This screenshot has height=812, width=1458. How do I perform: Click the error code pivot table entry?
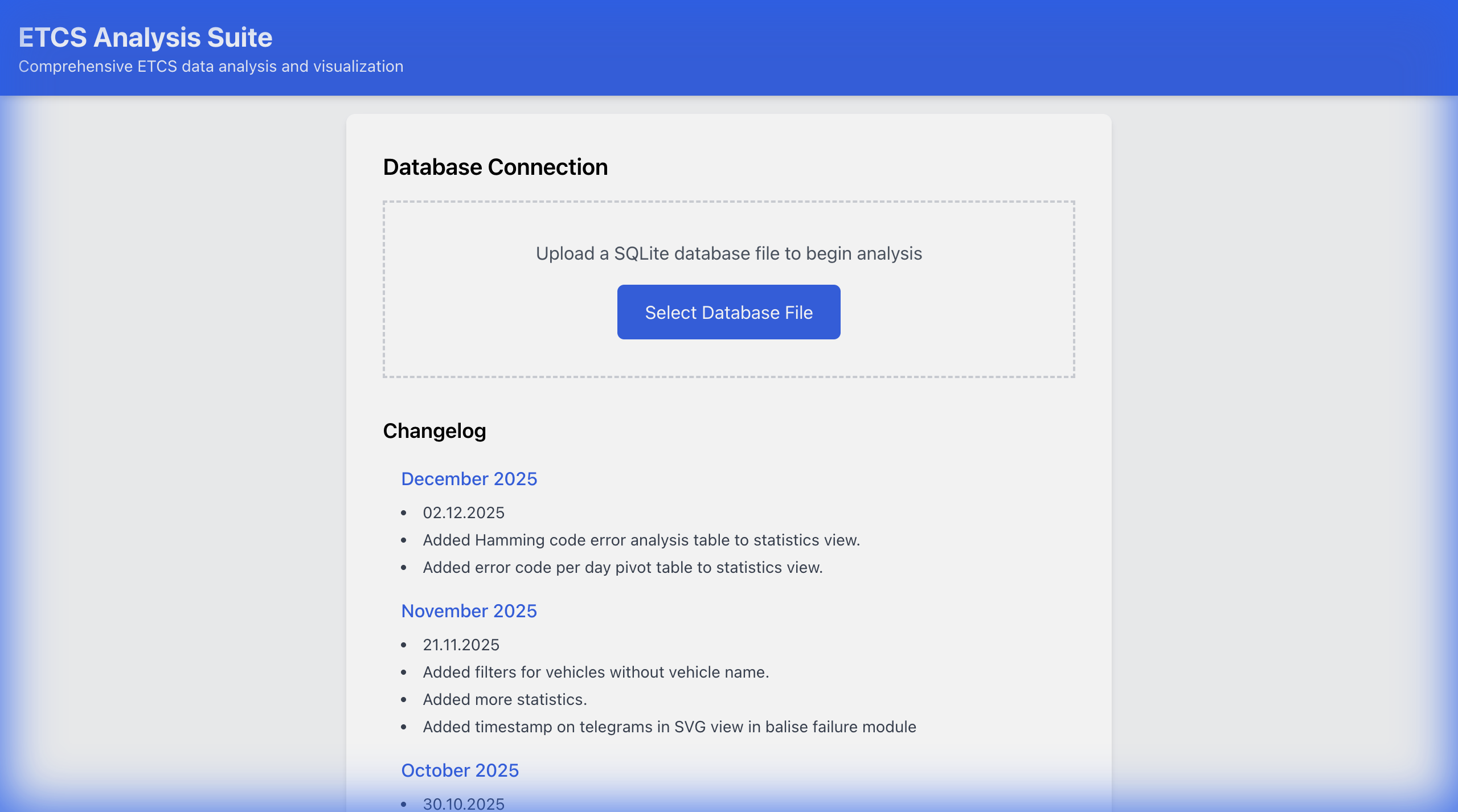point(622,568)
